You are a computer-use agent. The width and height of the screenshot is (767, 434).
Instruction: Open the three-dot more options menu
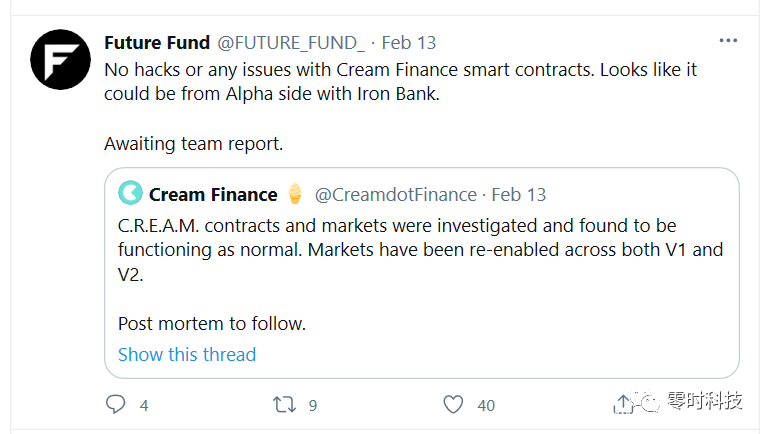coord(728,41)
